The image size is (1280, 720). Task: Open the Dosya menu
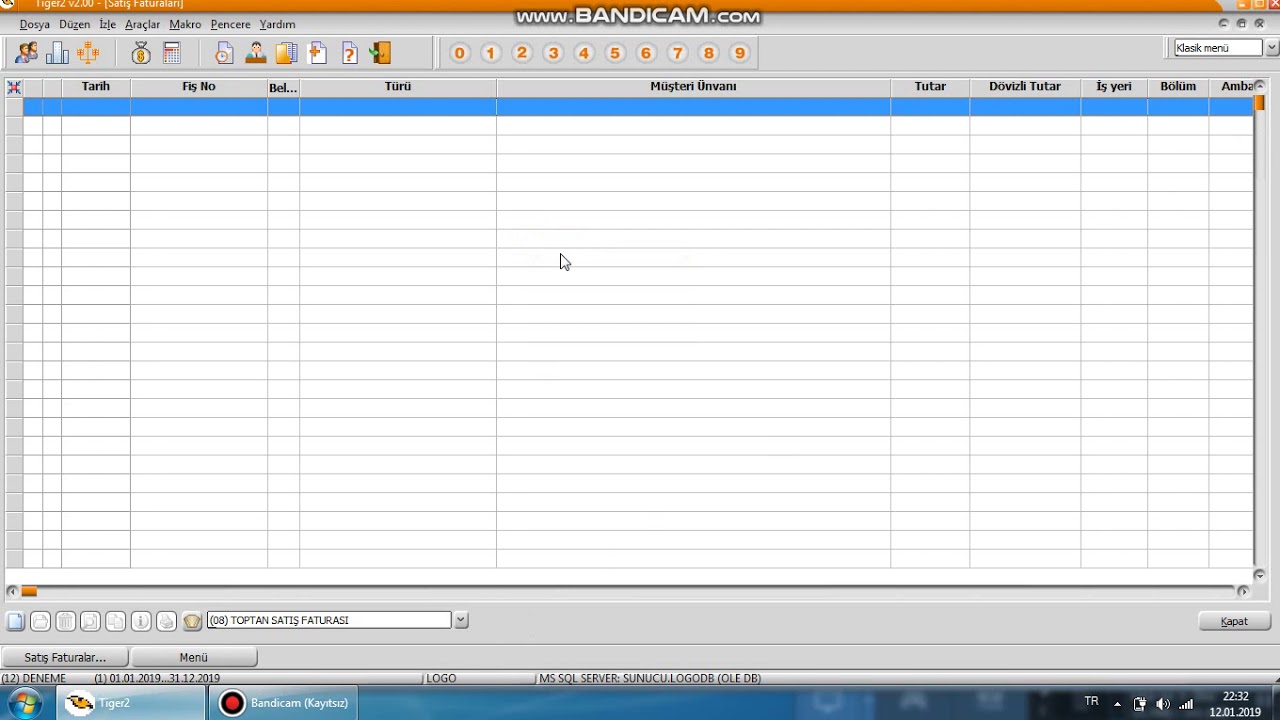35,24
